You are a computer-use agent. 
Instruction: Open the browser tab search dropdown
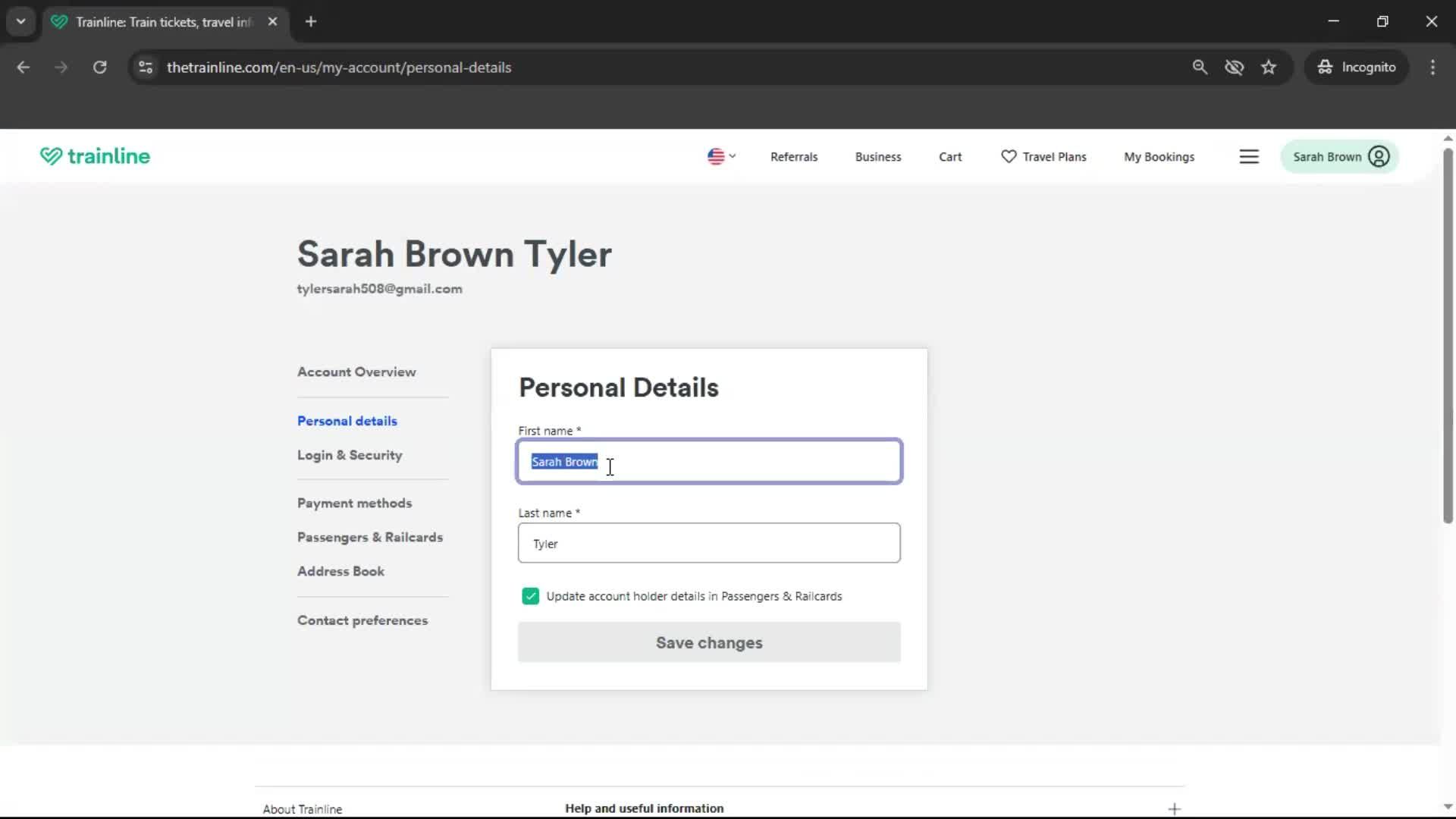coord(20,21)
